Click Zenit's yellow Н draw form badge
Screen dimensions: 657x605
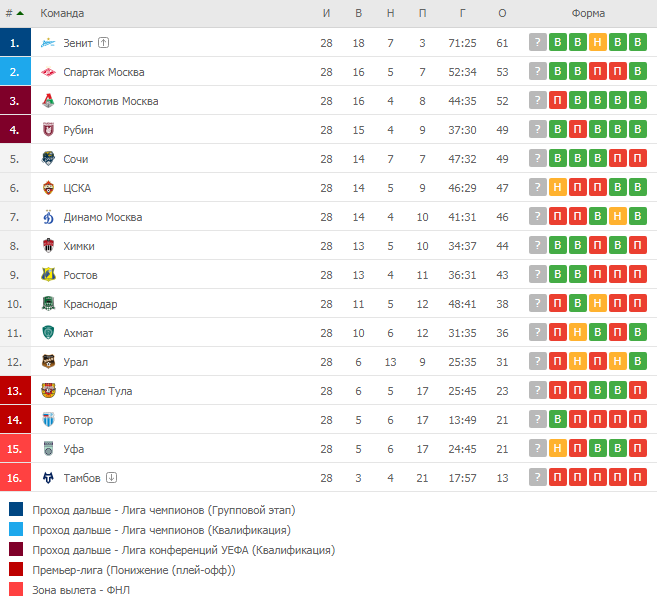click(598, 42)
